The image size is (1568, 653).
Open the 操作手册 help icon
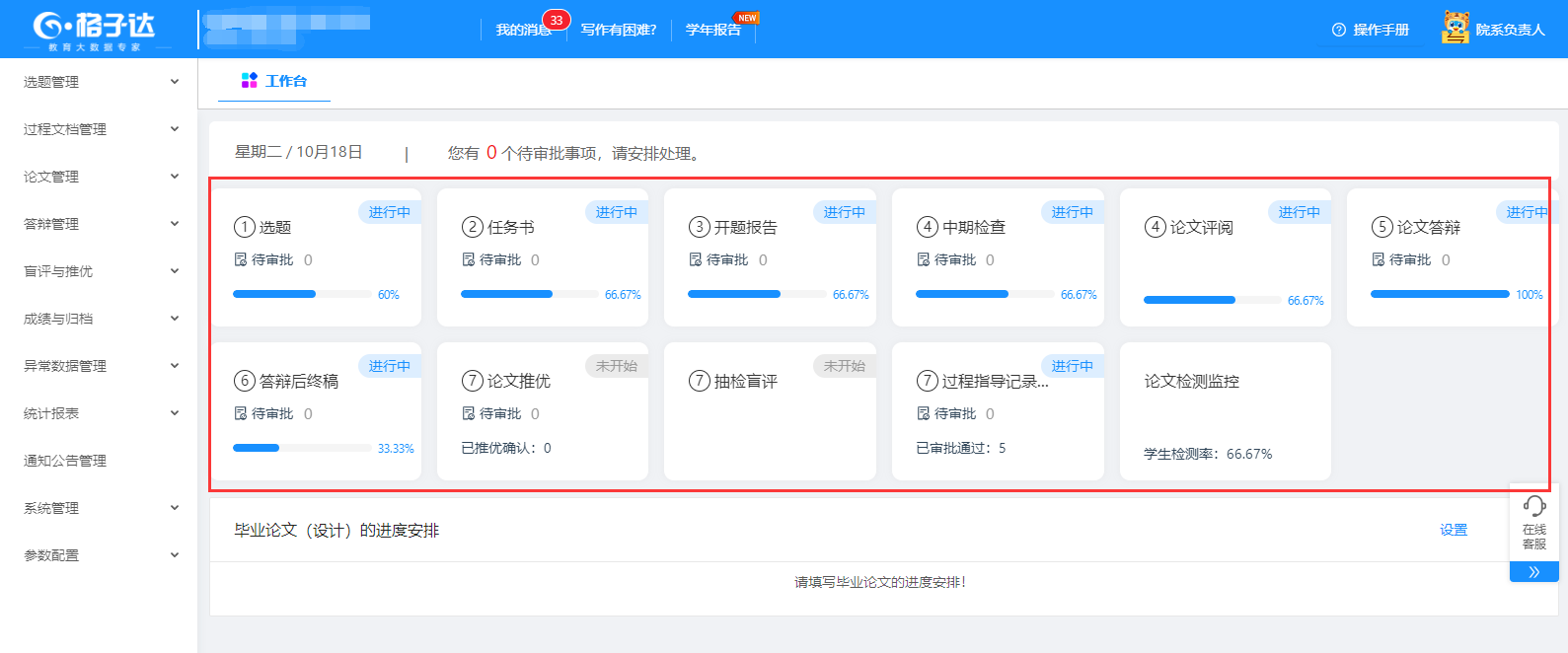coord(1339,30)
